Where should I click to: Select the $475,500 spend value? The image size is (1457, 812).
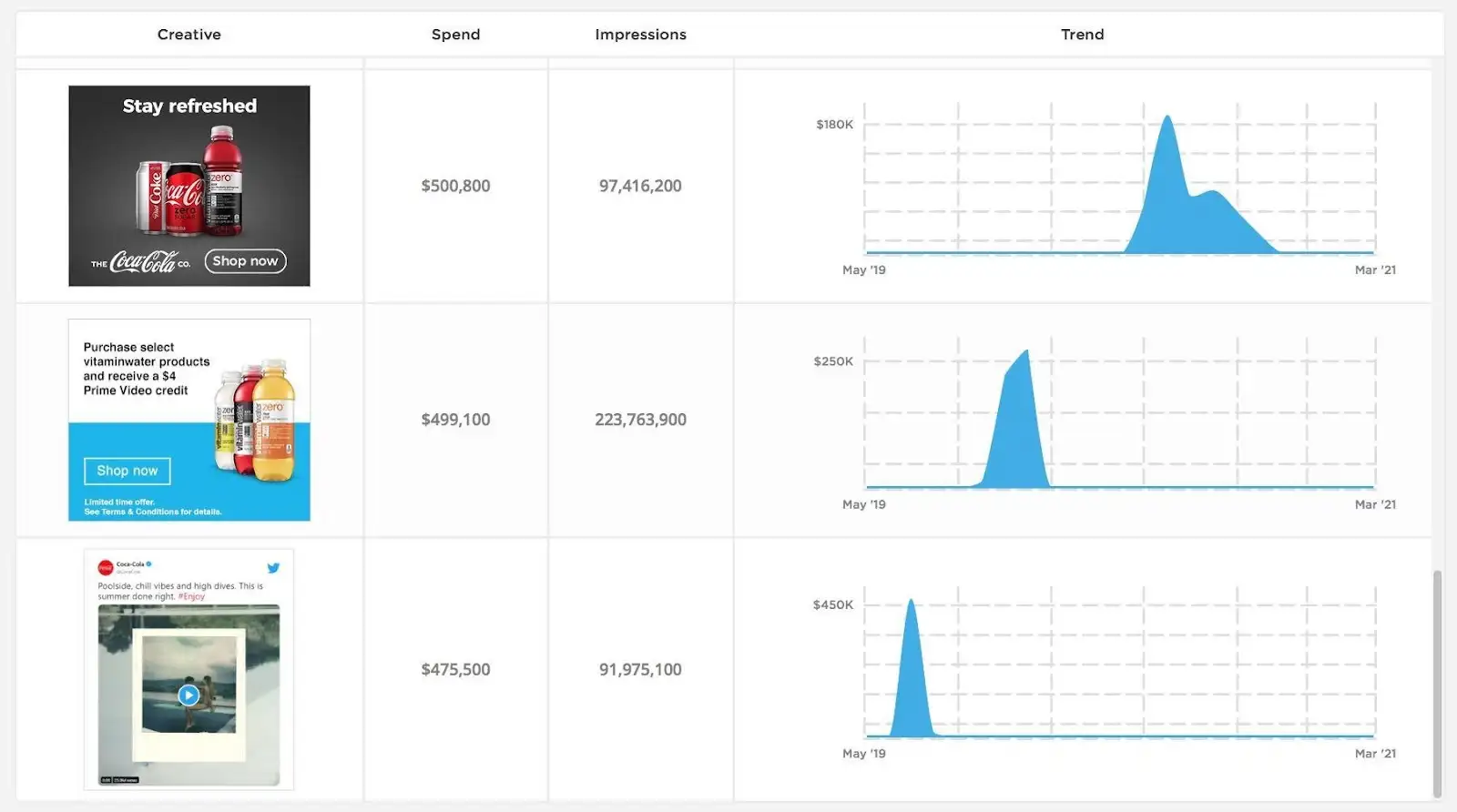(455, 669)
